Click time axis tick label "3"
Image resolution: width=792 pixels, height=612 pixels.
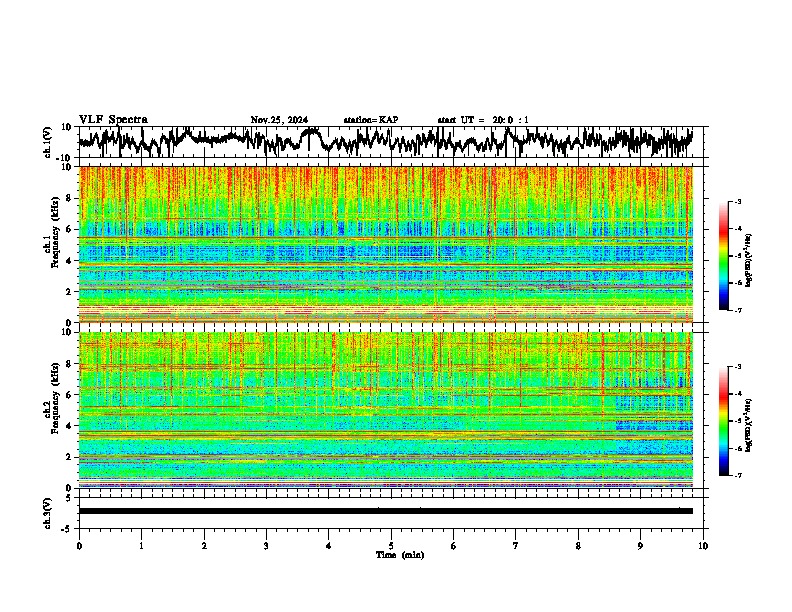pos(266,546)
